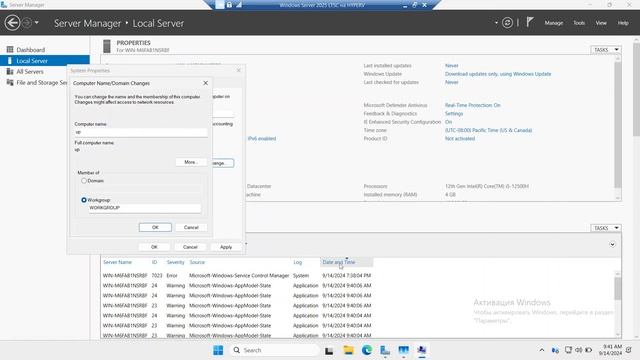Click the All Servers icon
Screen dimensions: 640x360
pos(10,71)
